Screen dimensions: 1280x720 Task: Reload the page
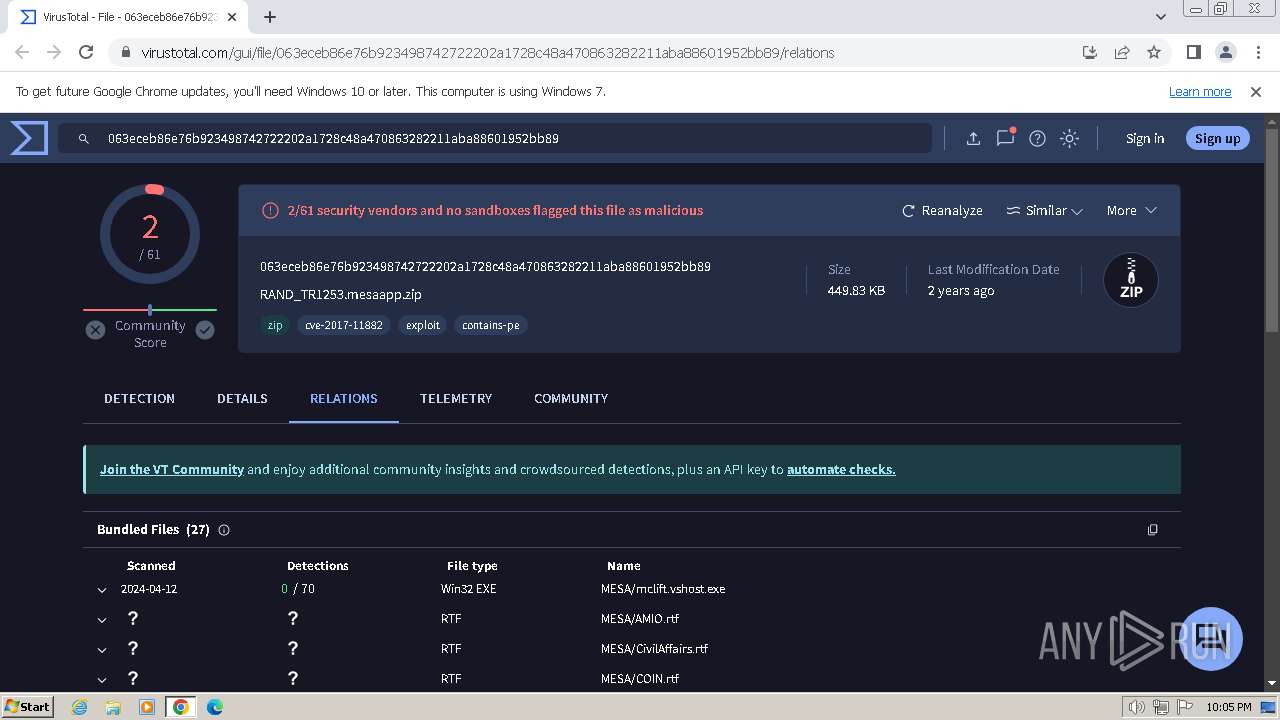(x=86, y=52)
